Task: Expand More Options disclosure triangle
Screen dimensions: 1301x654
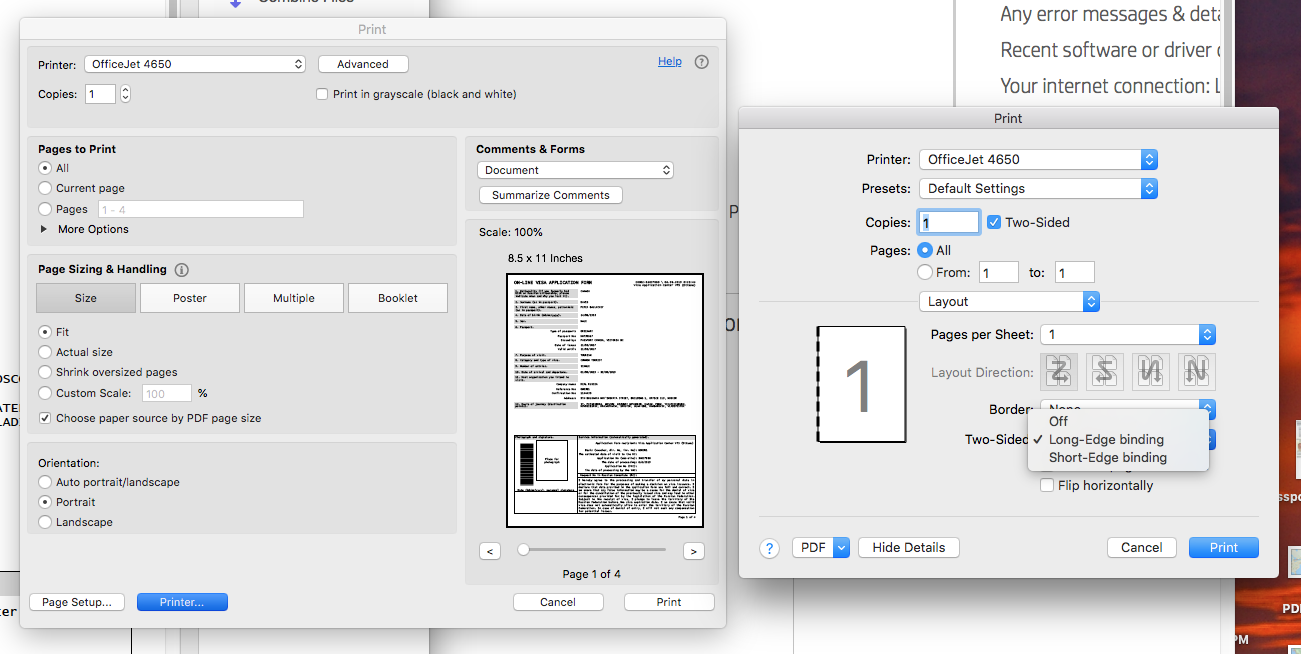Action: click(x=44, y=229)
